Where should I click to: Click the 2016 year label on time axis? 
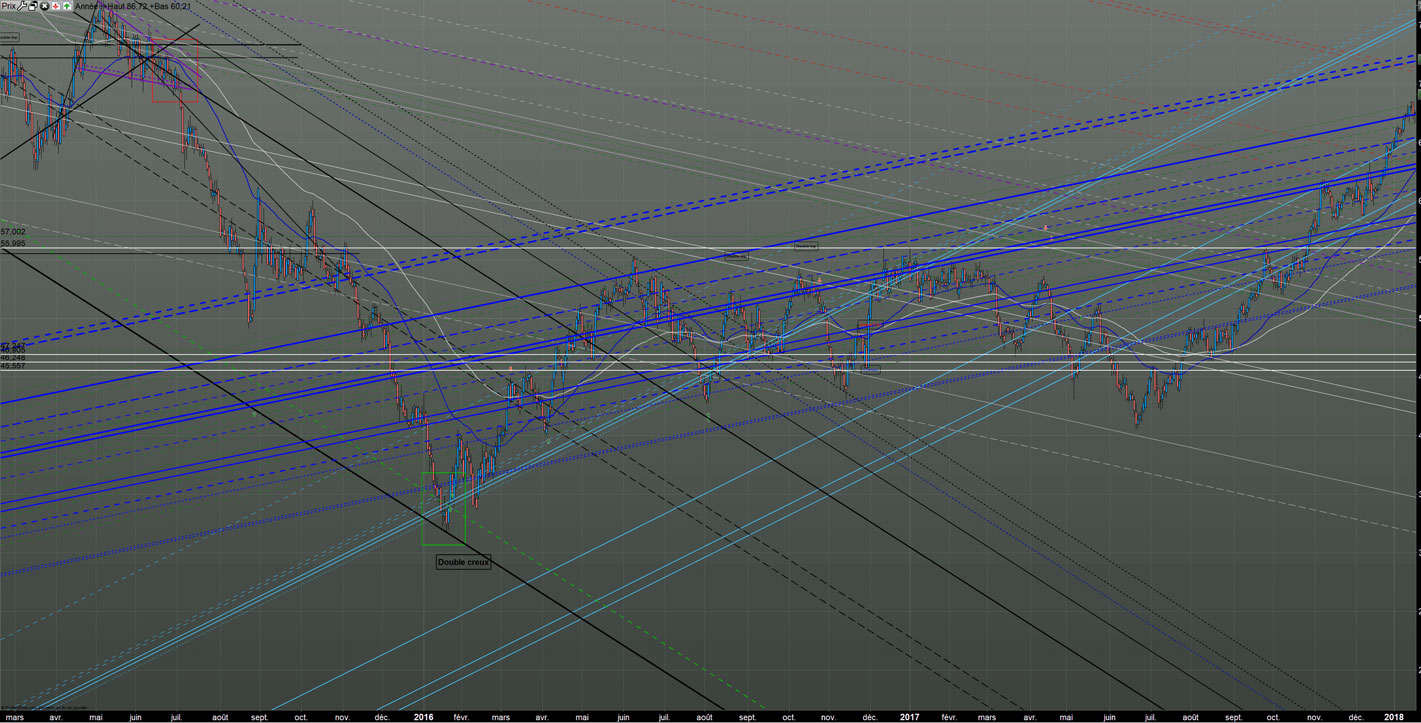tap(424, 716)
